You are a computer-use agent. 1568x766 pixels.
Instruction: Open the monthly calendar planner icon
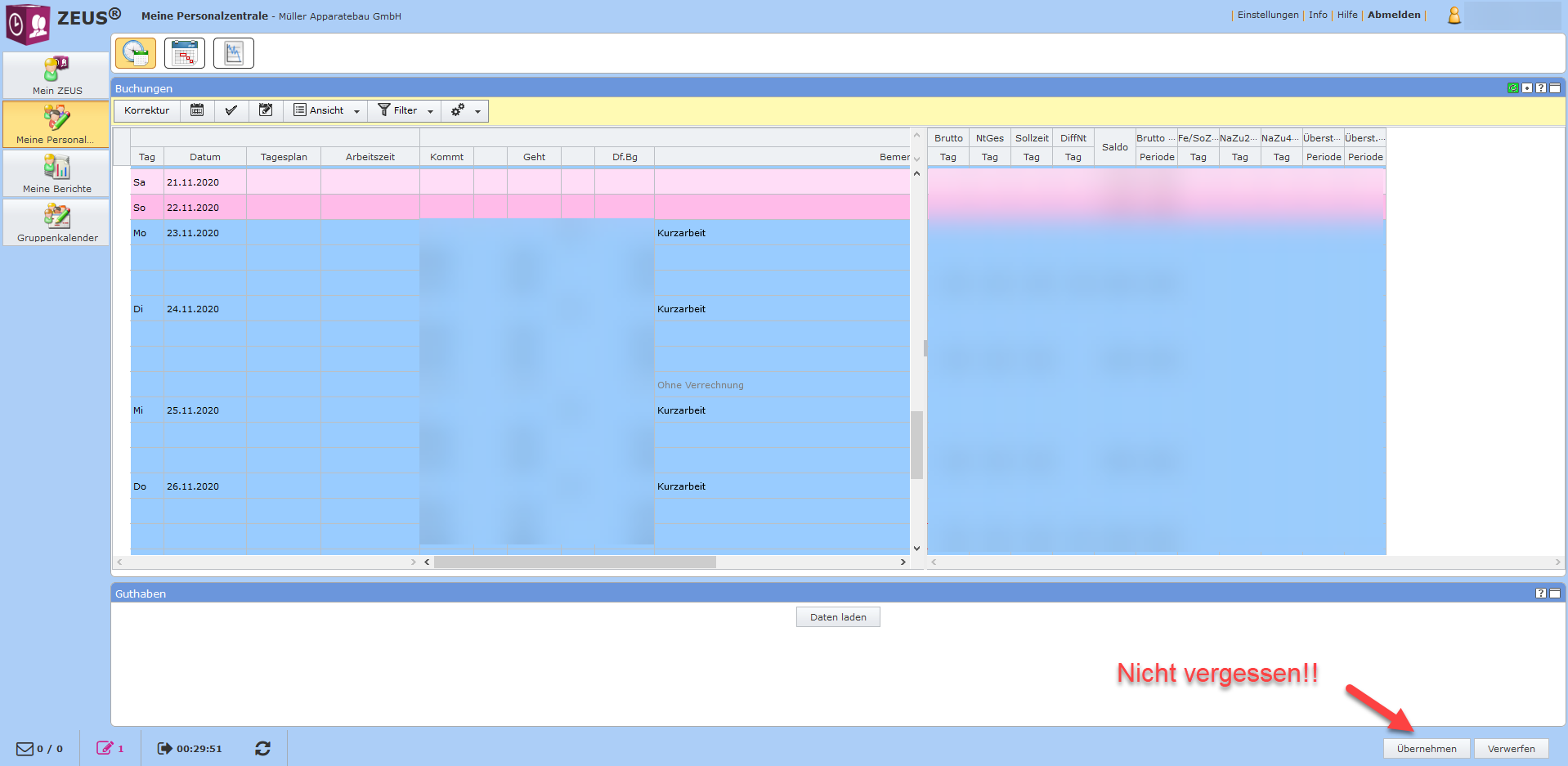(185, 53)
